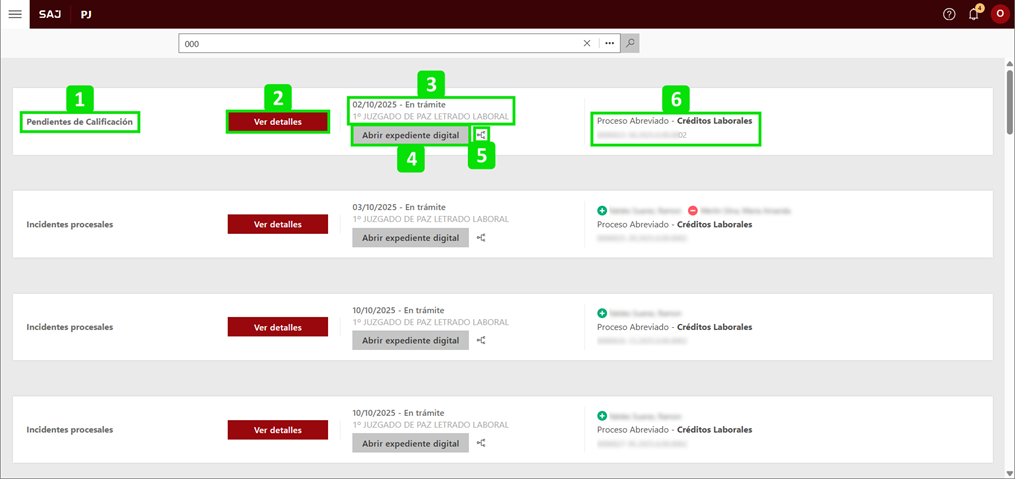This screenshot has width=1015, height=479.
Task: Click Ver detalles for Pendientes de Calificación
Action: [x=278, y=122]
